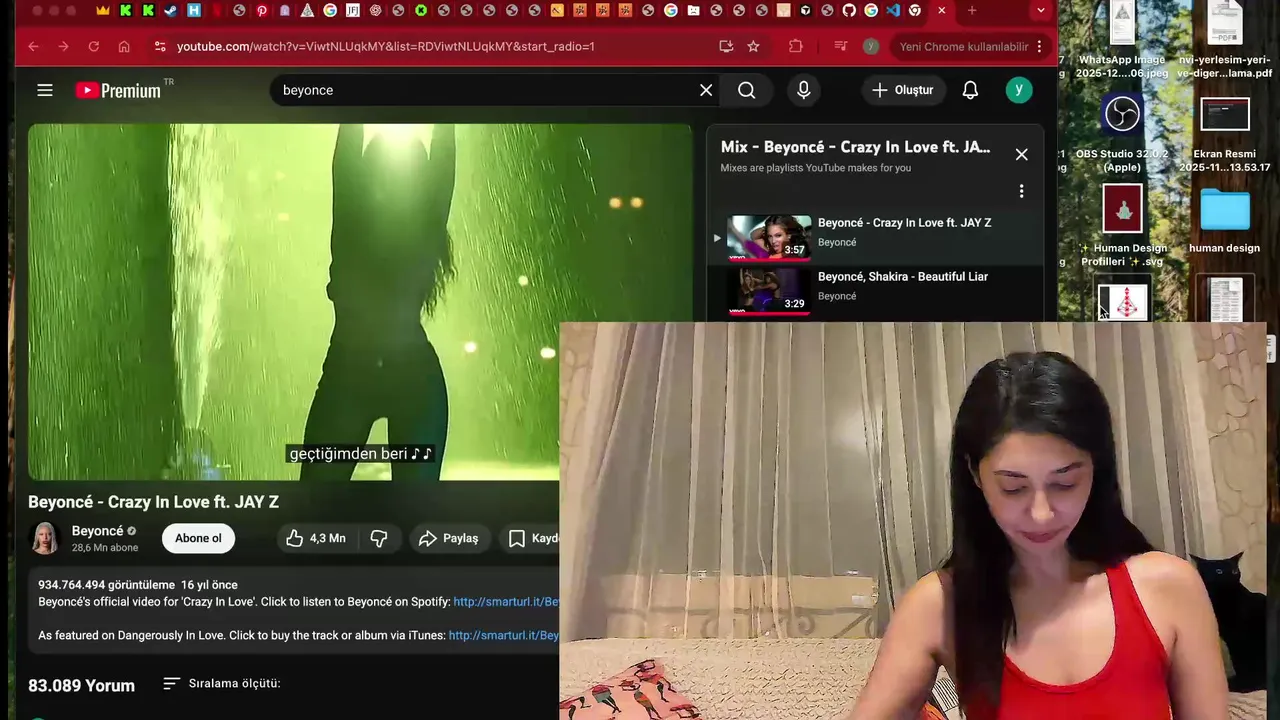Share the video via Paylaş
Image resolution: width=1280 pixels, height=720 pixels.
(x=449, y=538)
